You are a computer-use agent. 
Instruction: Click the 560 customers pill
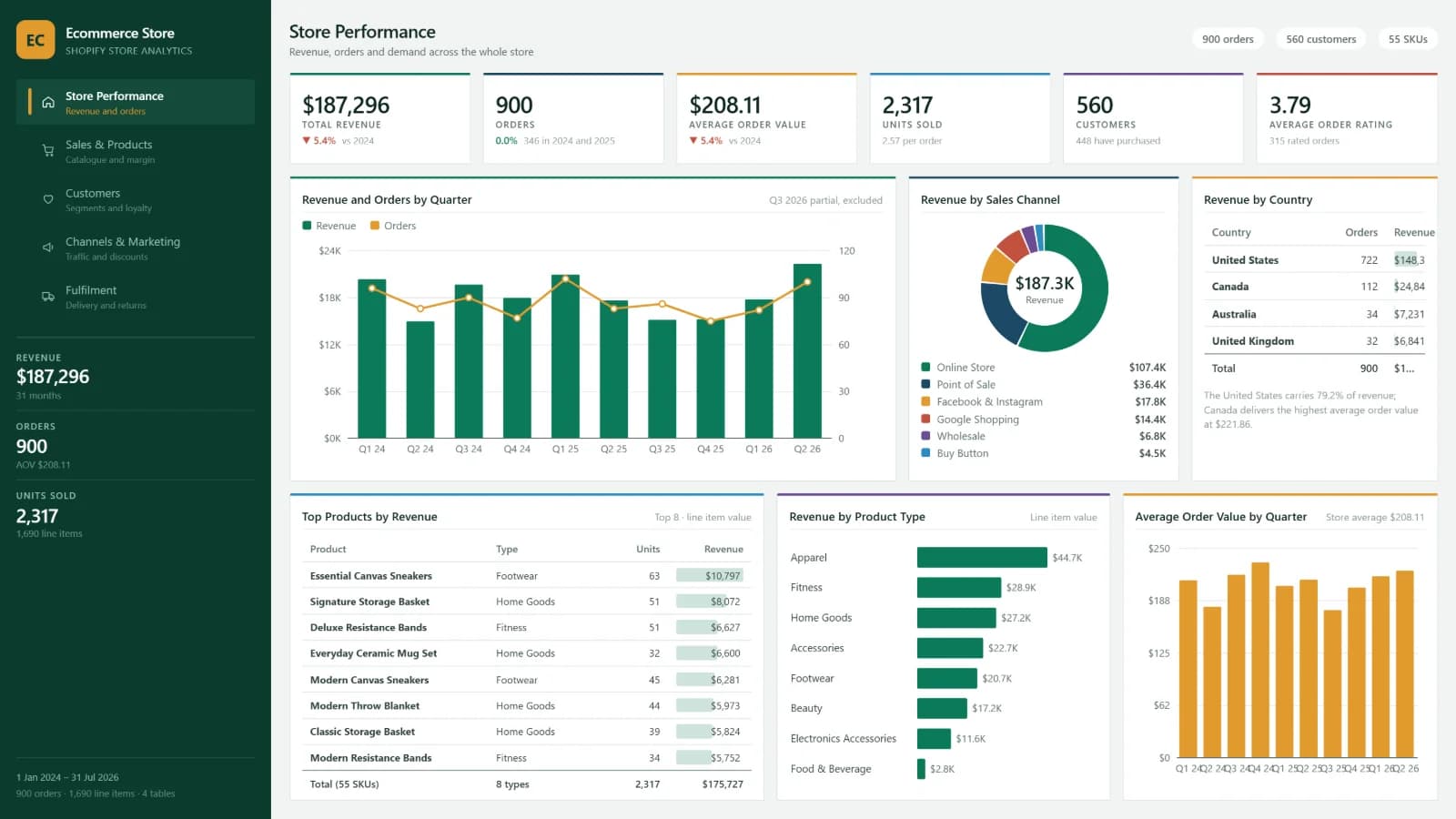(x=1320, y=39)
